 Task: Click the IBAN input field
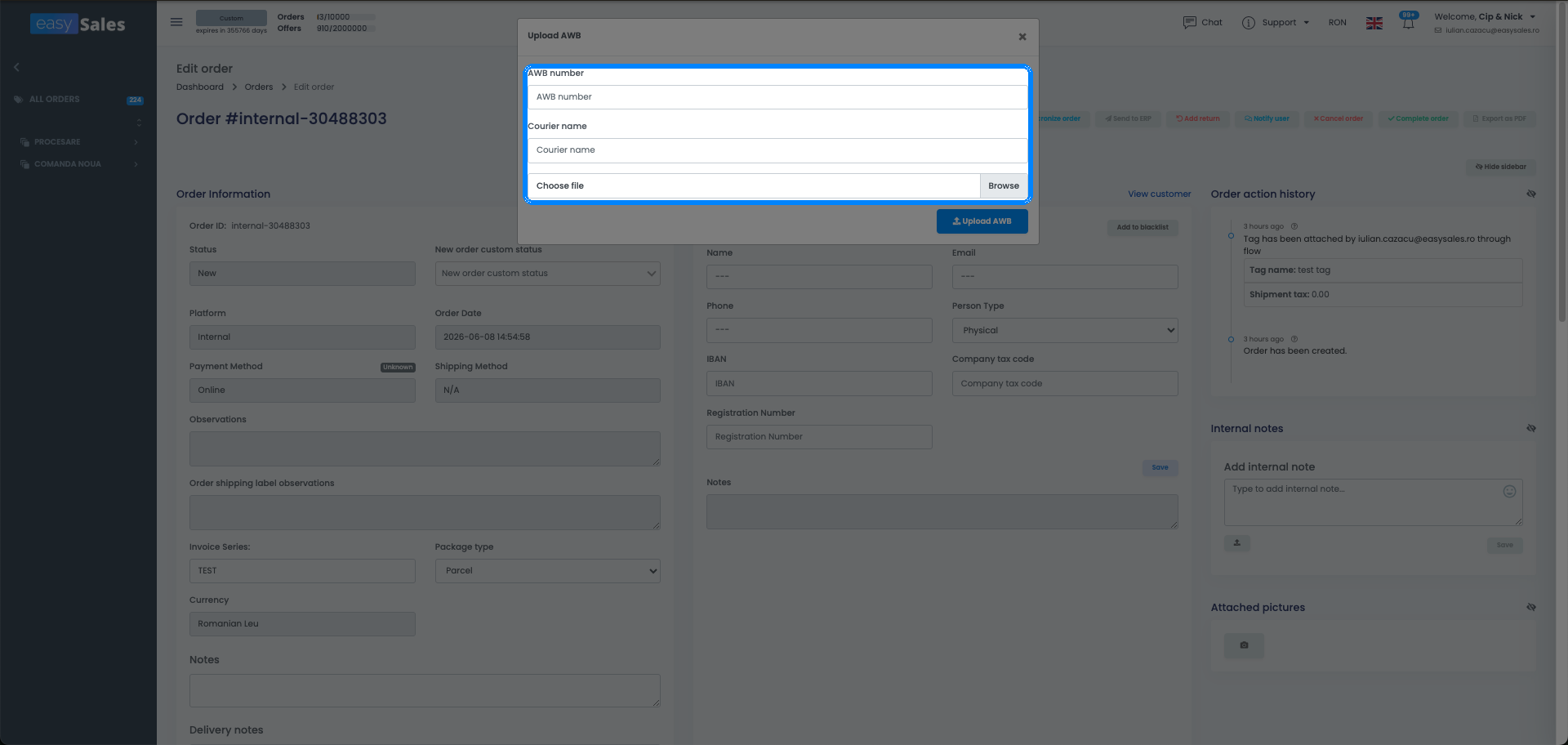pyautogui.click(x=819, y=384)
